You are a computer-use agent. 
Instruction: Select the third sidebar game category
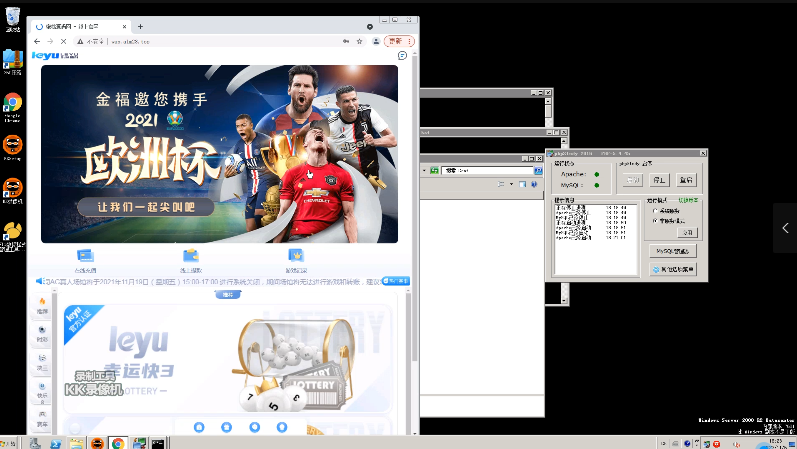tap(42, 362)
